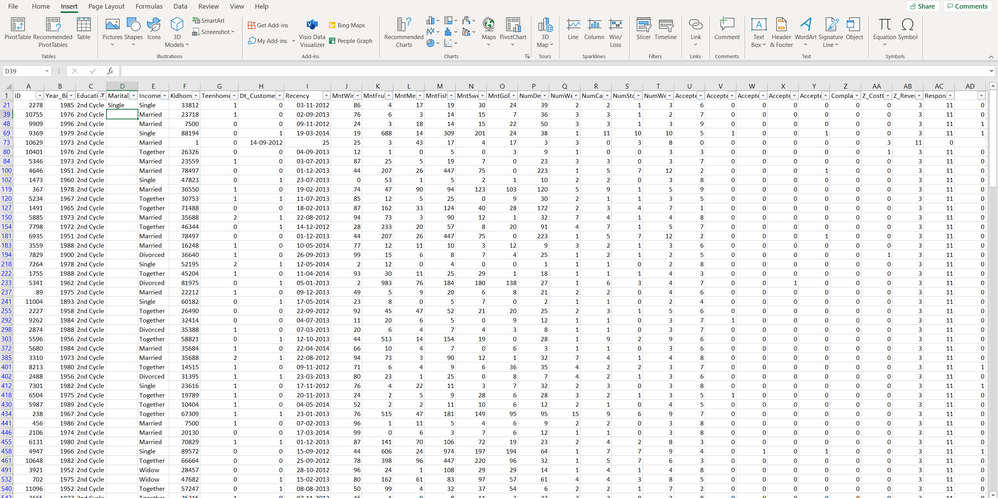Click the Name Box showing D39
This screenshot has height=498, width=998.
tap(23, 71)
